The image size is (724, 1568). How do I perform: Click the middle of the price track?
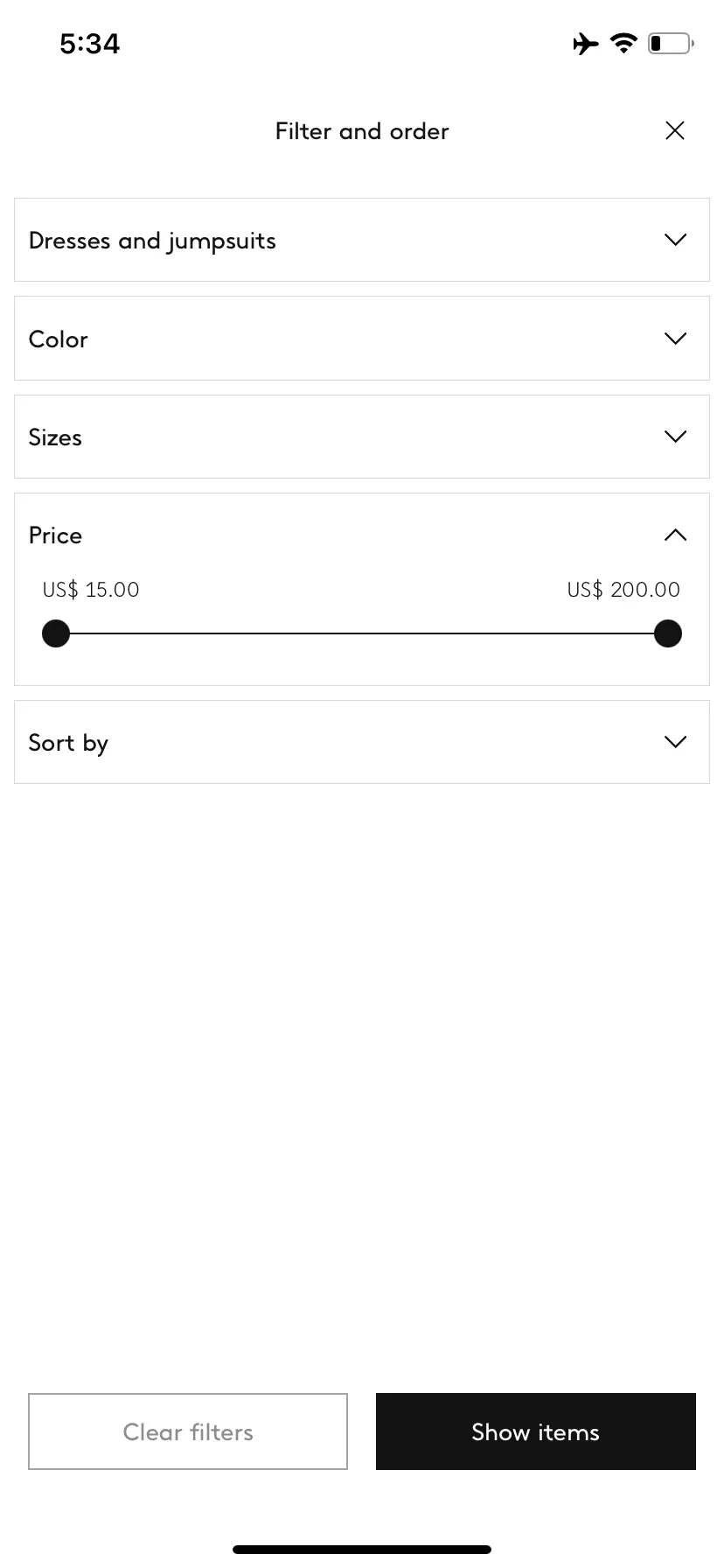click(362, 633)
